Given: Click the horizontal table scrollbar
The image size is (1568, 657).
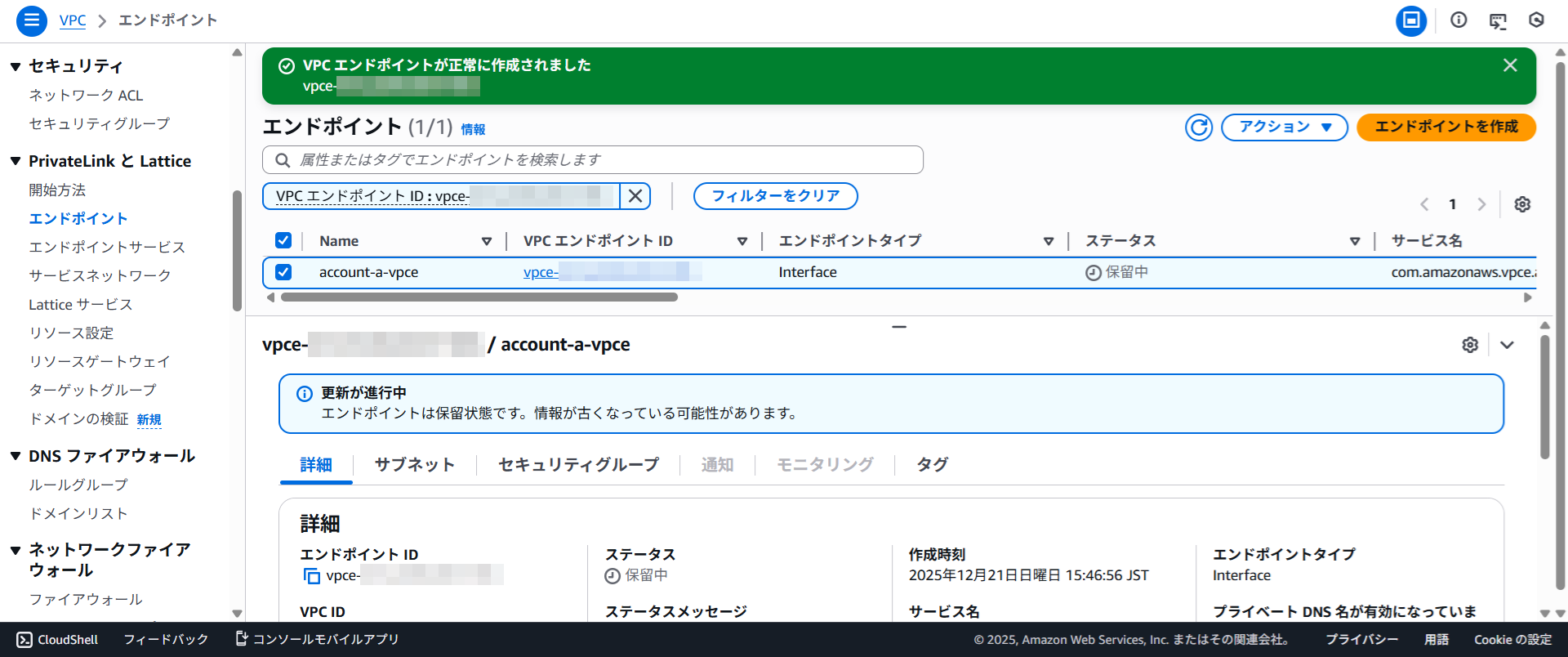Looking at the screenshot, I should coord(479,297).
